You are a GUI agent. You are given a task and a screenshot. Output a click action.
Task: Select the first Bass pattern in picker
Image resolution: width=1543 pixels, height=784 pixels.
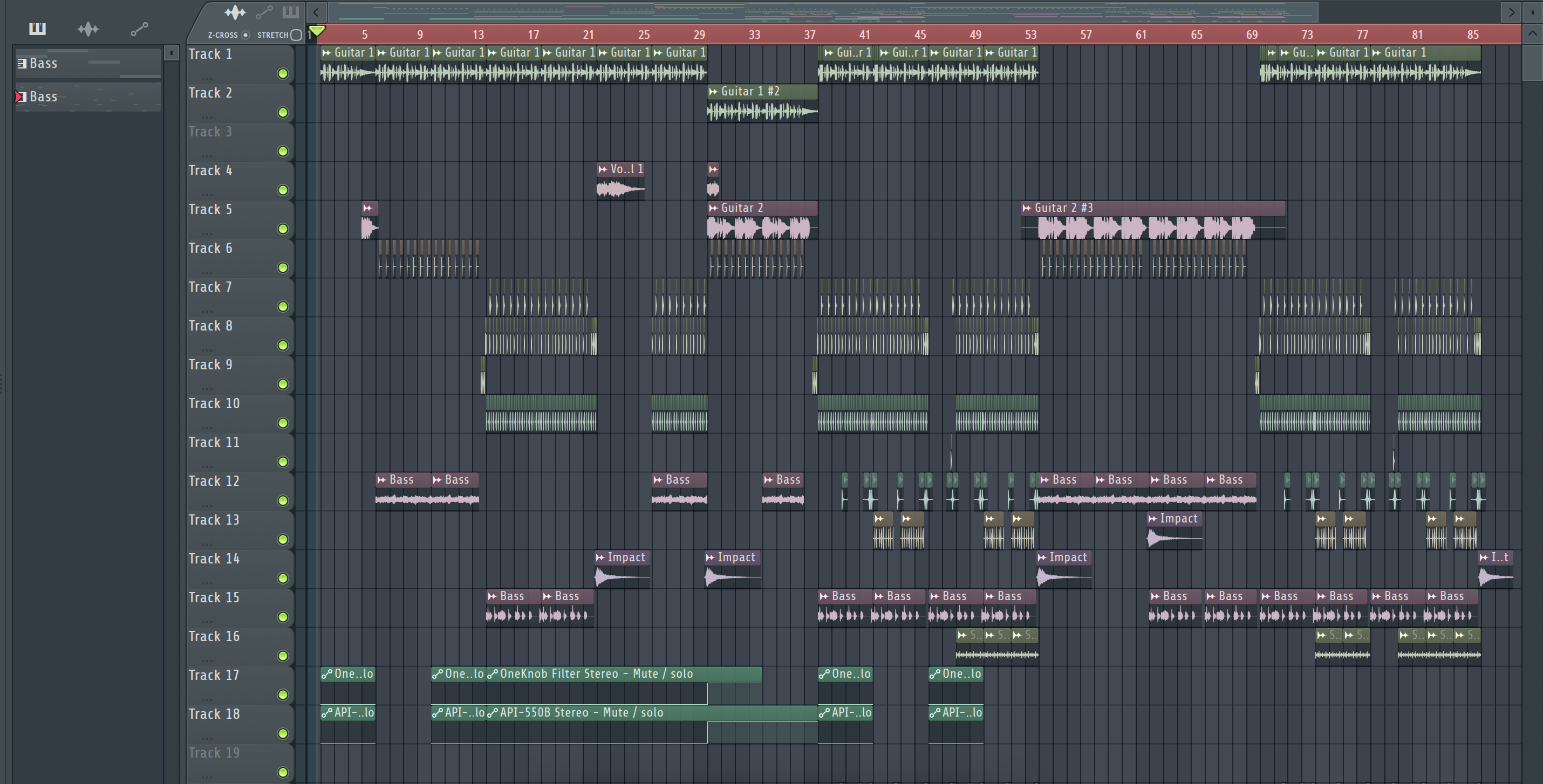pyautogui.click(x=87, y=64)
